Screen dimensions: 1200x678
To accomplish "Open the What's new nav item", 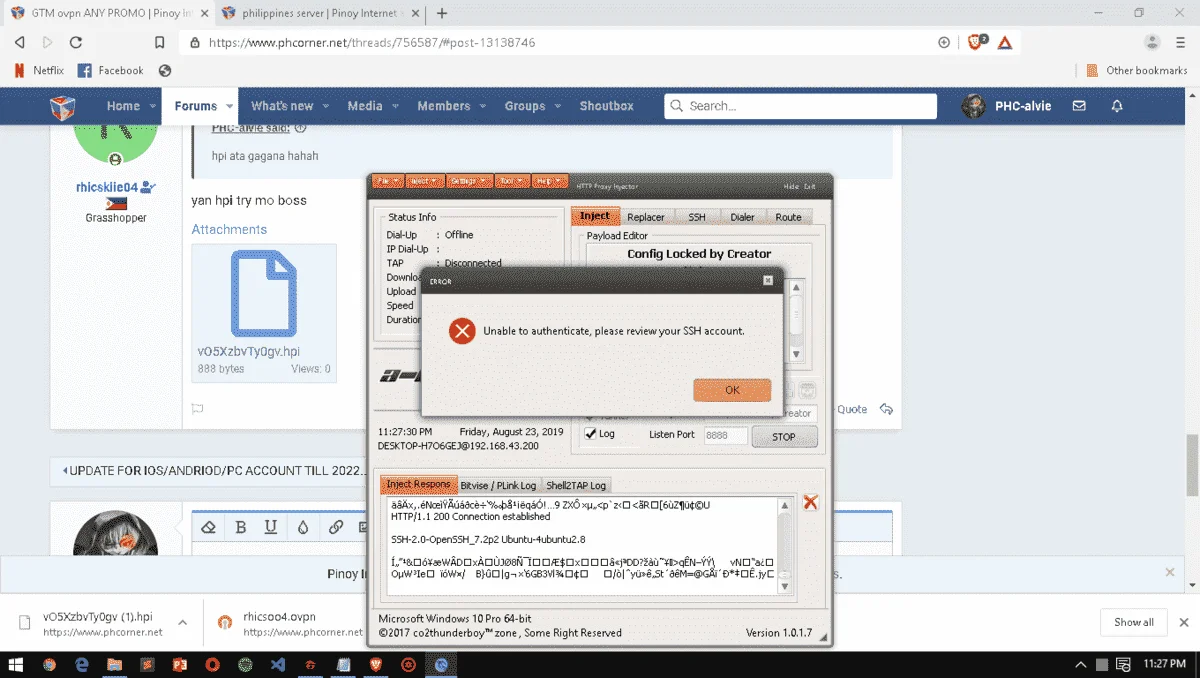I will click(x=282, y=106).
